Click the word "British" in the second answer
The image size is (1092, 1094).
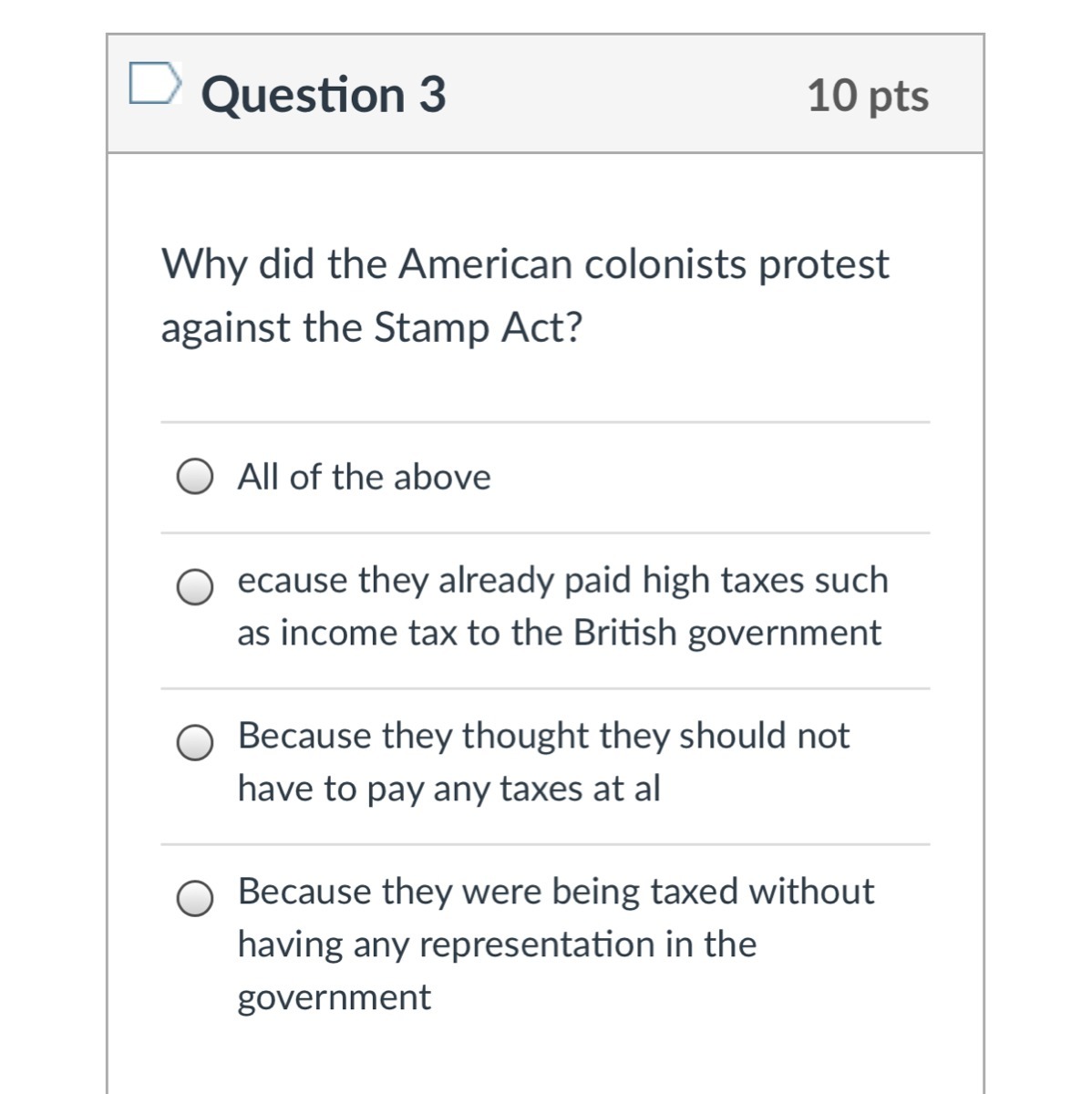pyautogui.click(x=625, y=633)
